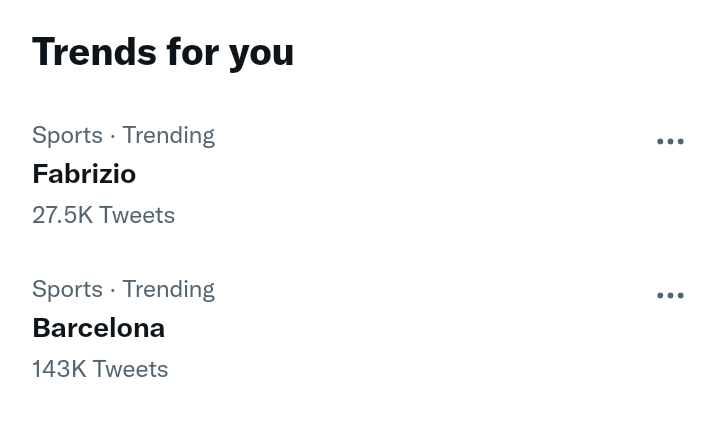Click the Sports label above Barcelona
The height and width of the screenshot is (432, 720).
(67, 289)
